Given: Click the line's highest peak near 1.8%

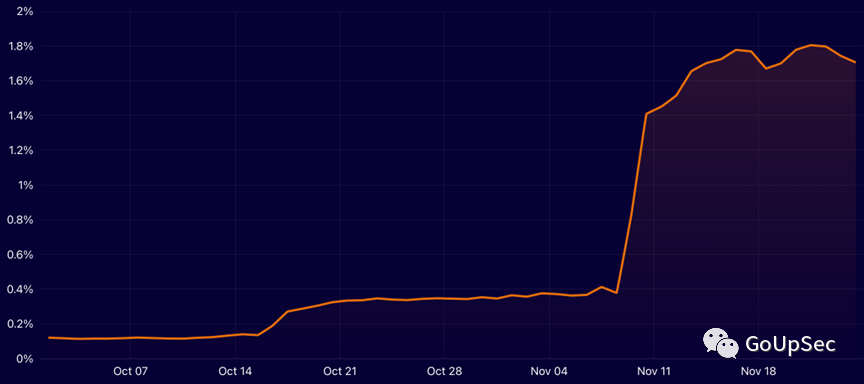Looking at the screenshot, I should pyautogui.click(x=811, y=45).
